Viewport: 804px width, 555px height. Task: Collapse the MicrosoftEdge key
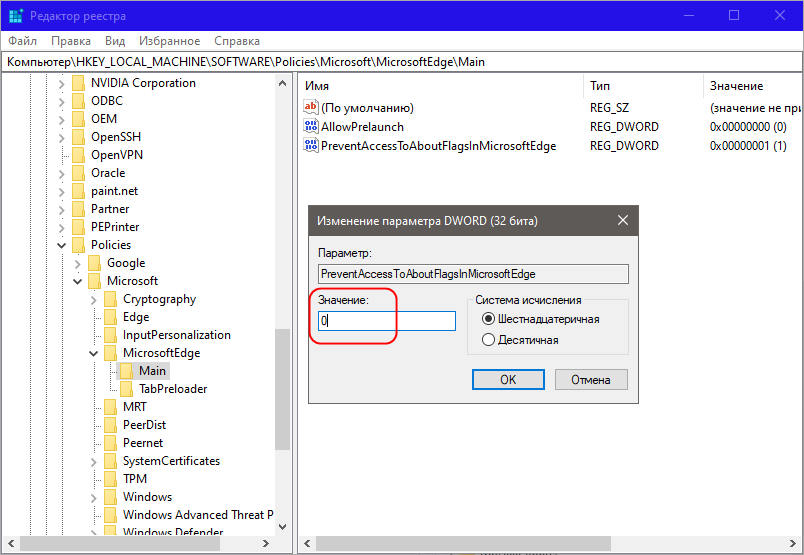click(x=93, y=353)
